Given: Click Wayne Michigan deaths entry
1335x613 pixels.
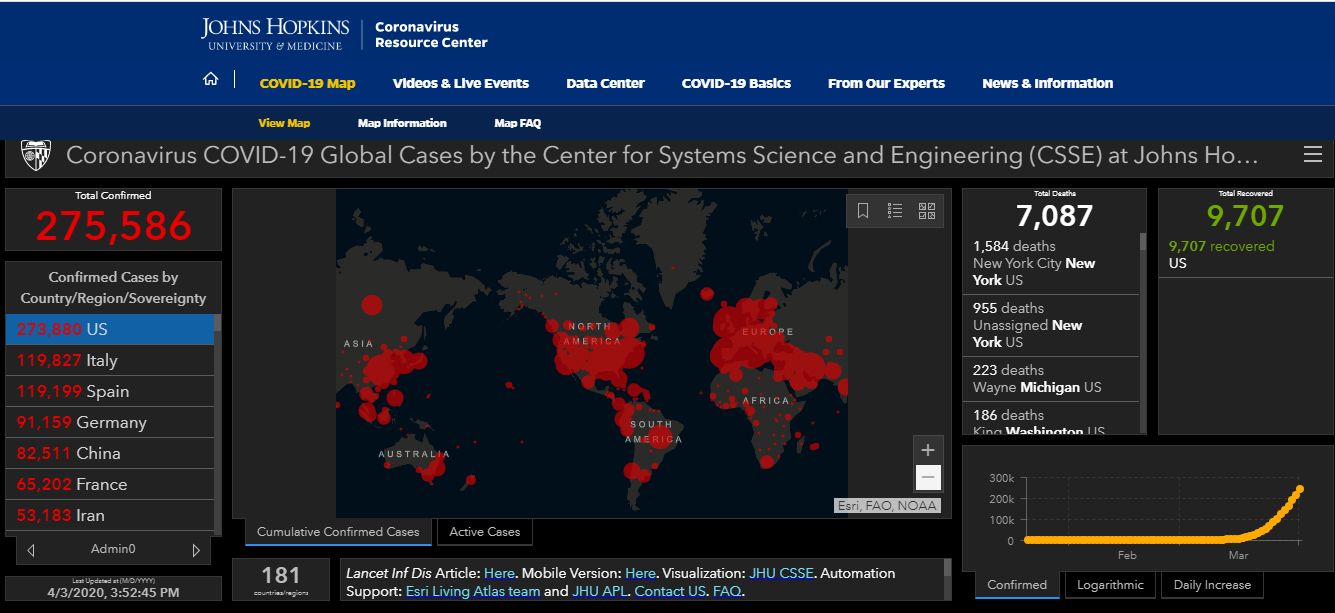Looking at the screenshot, I should coord(1051,379).
